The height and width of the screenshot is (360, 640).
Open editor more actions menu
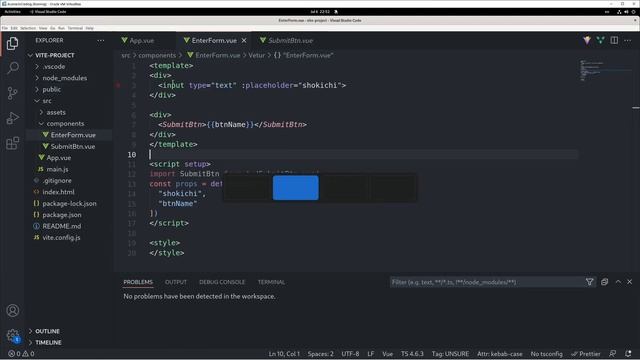pyautogui.click(x=628, y=40)
